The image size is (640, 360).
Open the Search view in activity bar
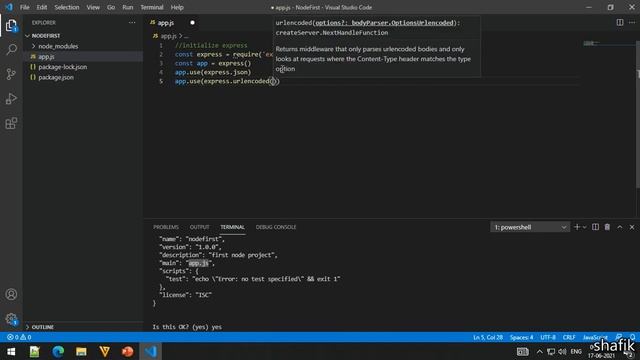coord(11,50)
